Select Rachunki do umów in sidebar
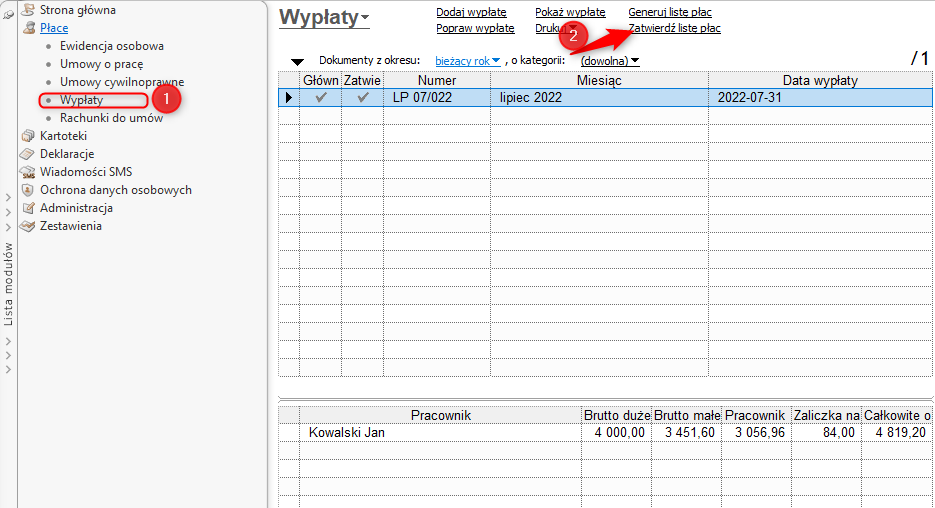Screen dimensions: 935x508 tap(112, 118)
